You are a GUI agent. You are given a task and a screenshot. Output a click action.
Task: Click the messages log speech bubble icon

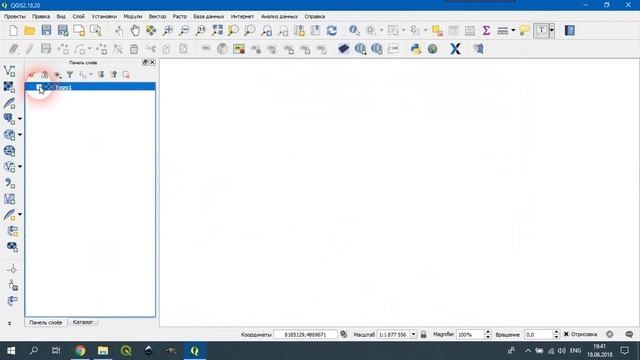click(629, 334)
